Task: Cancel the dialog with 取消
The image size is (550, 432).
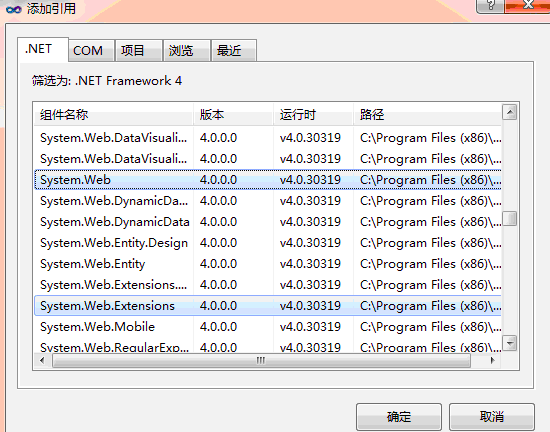Action: (492, 416)
